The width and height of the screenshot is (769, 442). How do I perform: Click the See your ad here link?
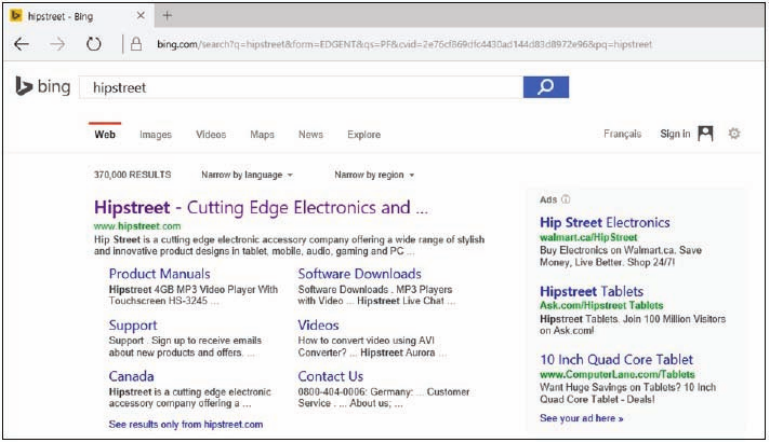click(582, 418)
